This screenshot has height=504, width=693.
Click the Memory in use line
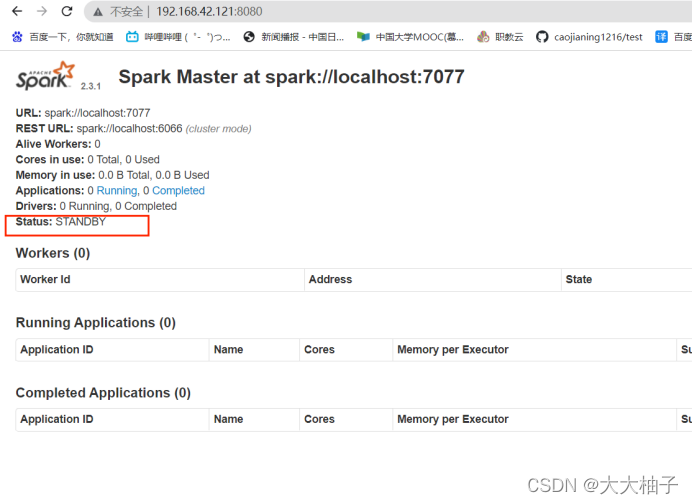click(x=112, y=175)
